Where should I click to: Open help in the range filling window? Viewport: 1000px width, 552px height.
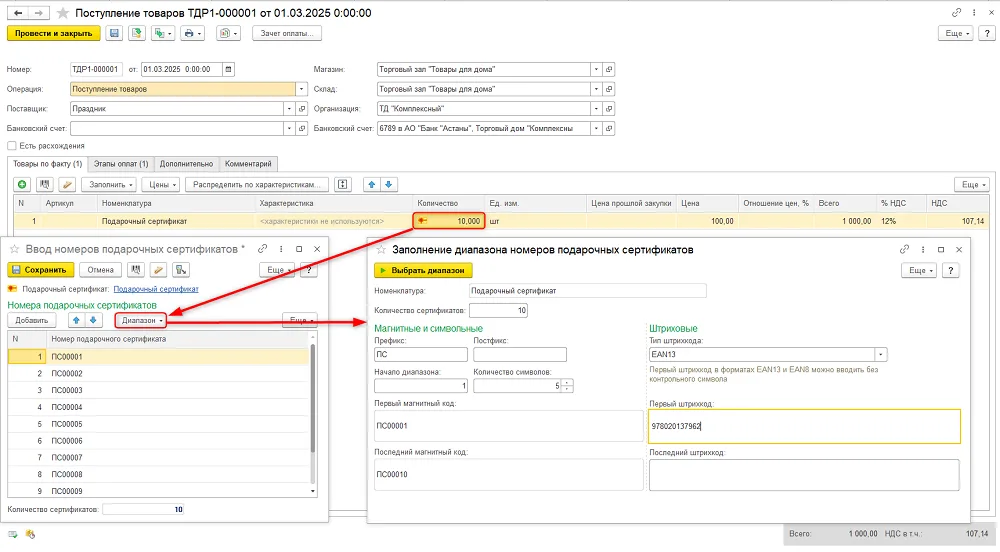(950, 270)
